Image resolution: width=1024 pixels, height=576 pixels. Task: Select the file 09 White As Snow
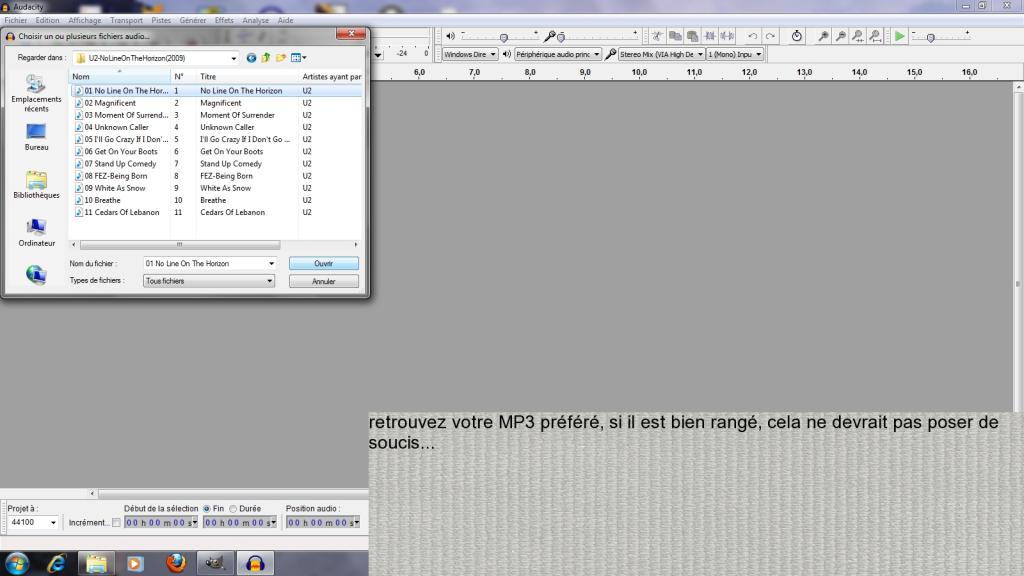[x=114, y=188]
